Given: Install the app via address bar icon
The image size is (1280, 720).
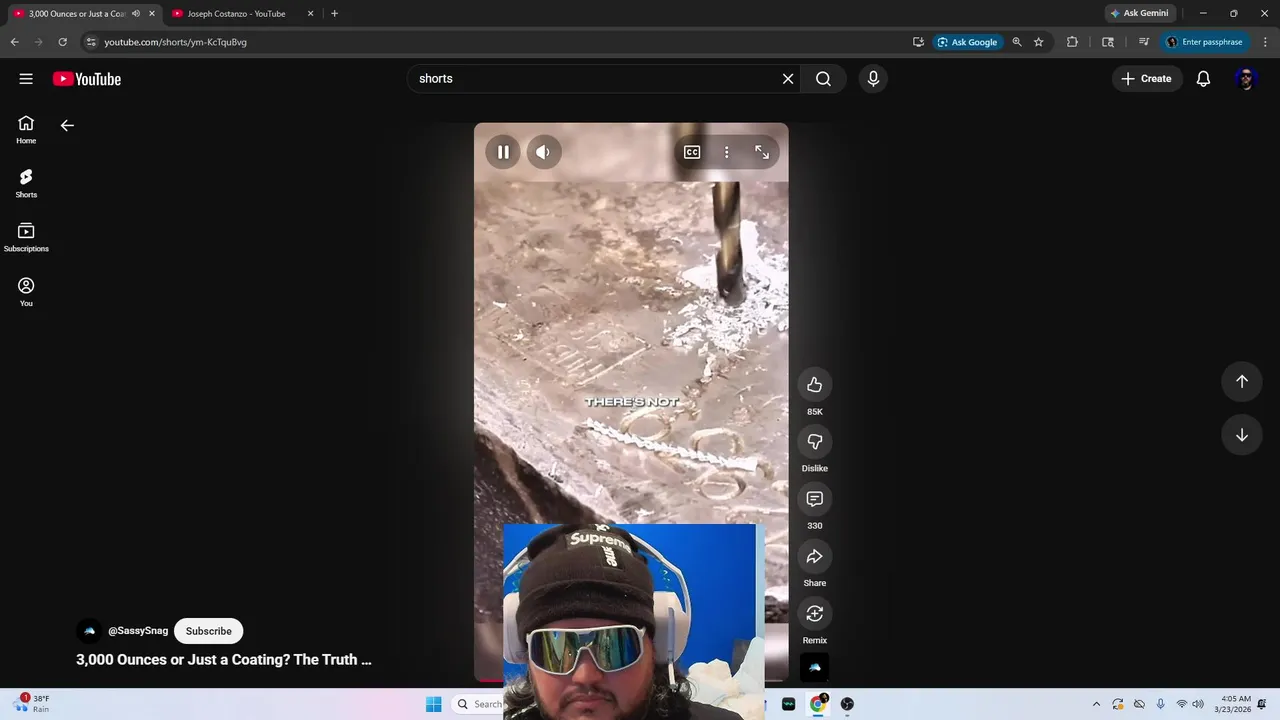Looking at the screenshot, I should [x=918, y=42].
